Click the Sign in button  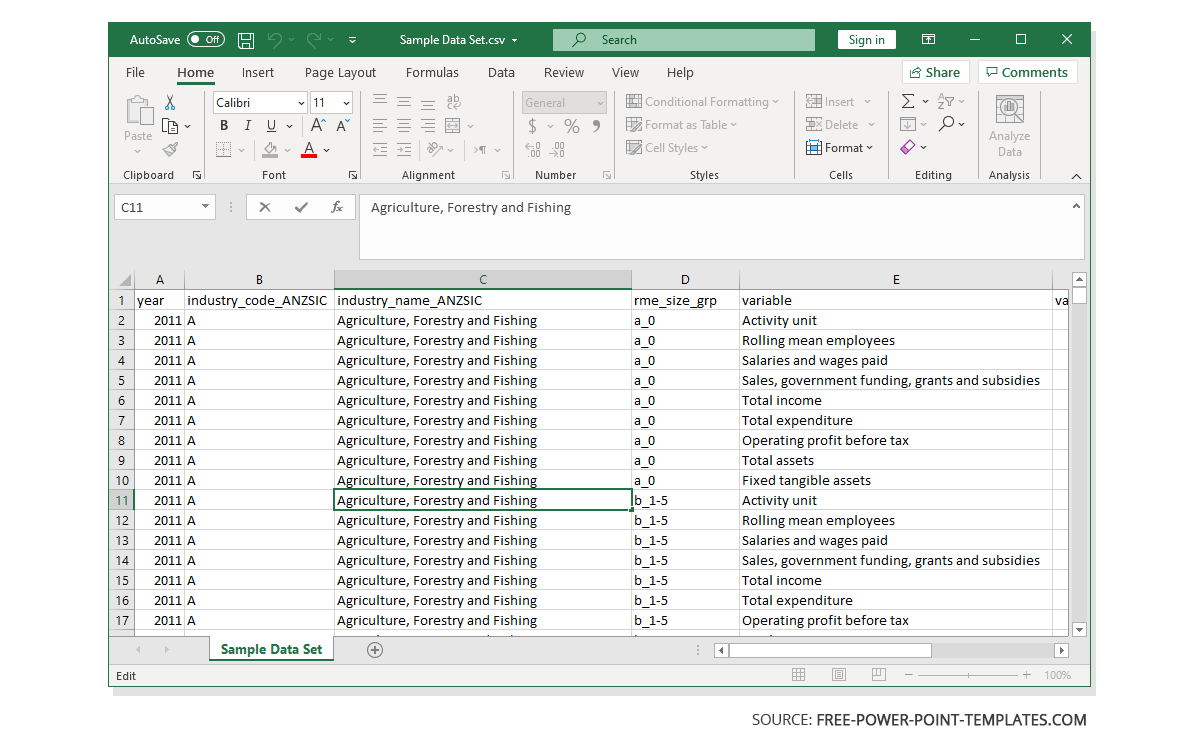[866, 39]
